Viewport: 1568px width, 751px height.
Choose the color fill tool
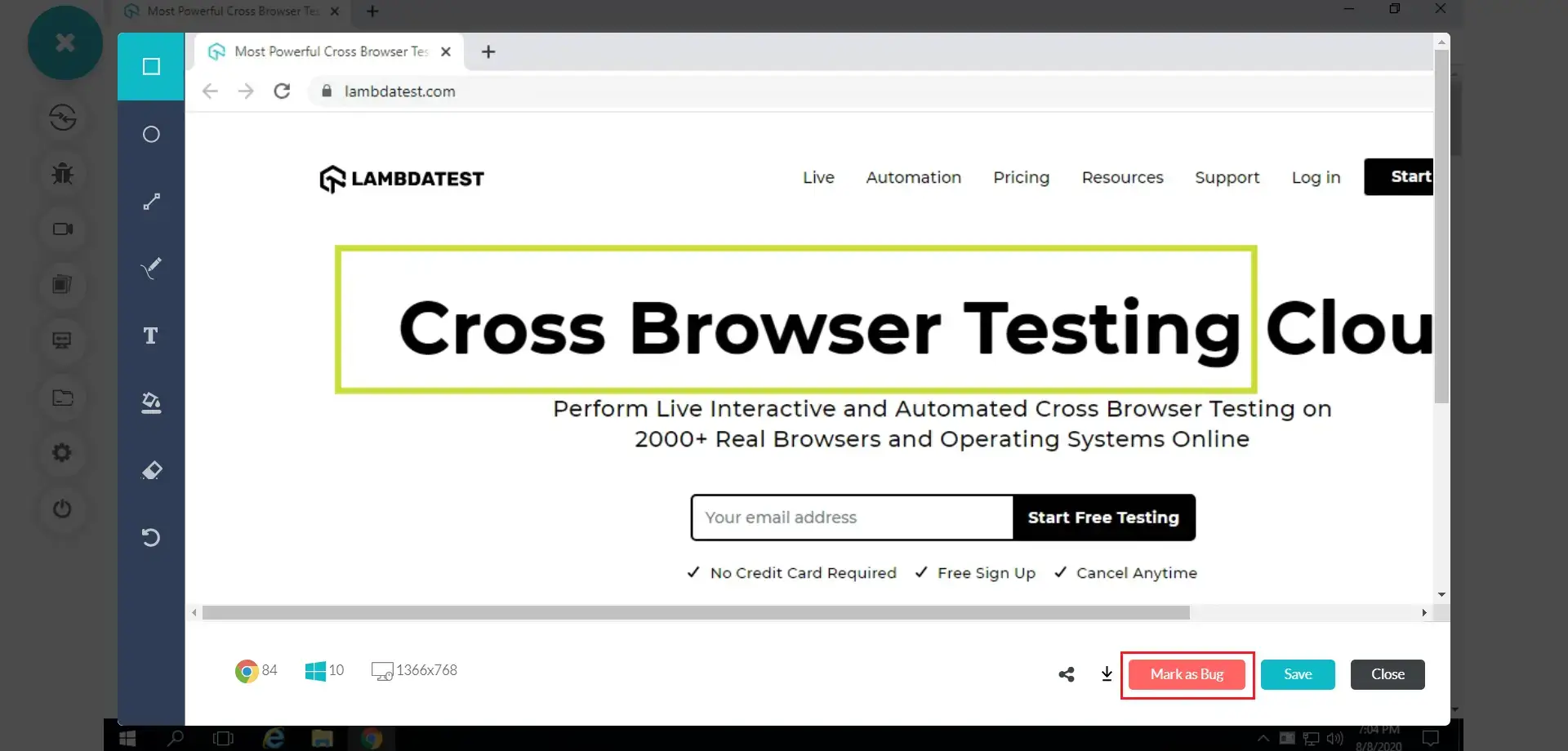[151, 402]
